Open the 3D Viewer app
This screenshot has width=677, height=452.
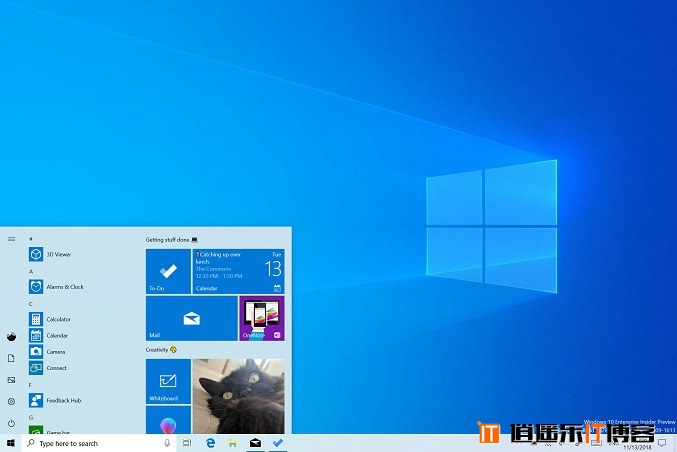point(50,254)
